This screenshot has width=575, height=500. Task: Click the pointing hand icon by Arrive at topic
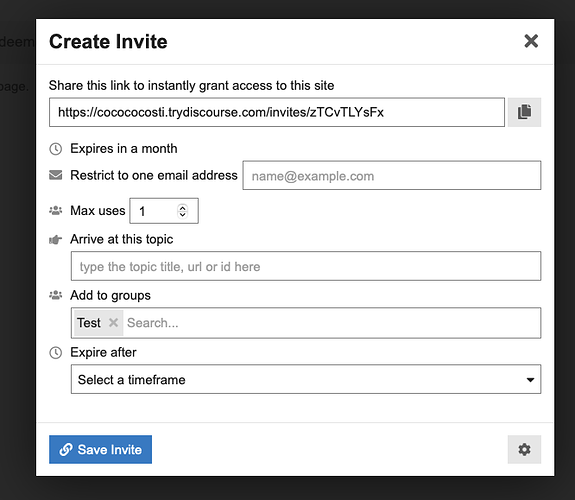pyautogui.click(x=55, y=240)
